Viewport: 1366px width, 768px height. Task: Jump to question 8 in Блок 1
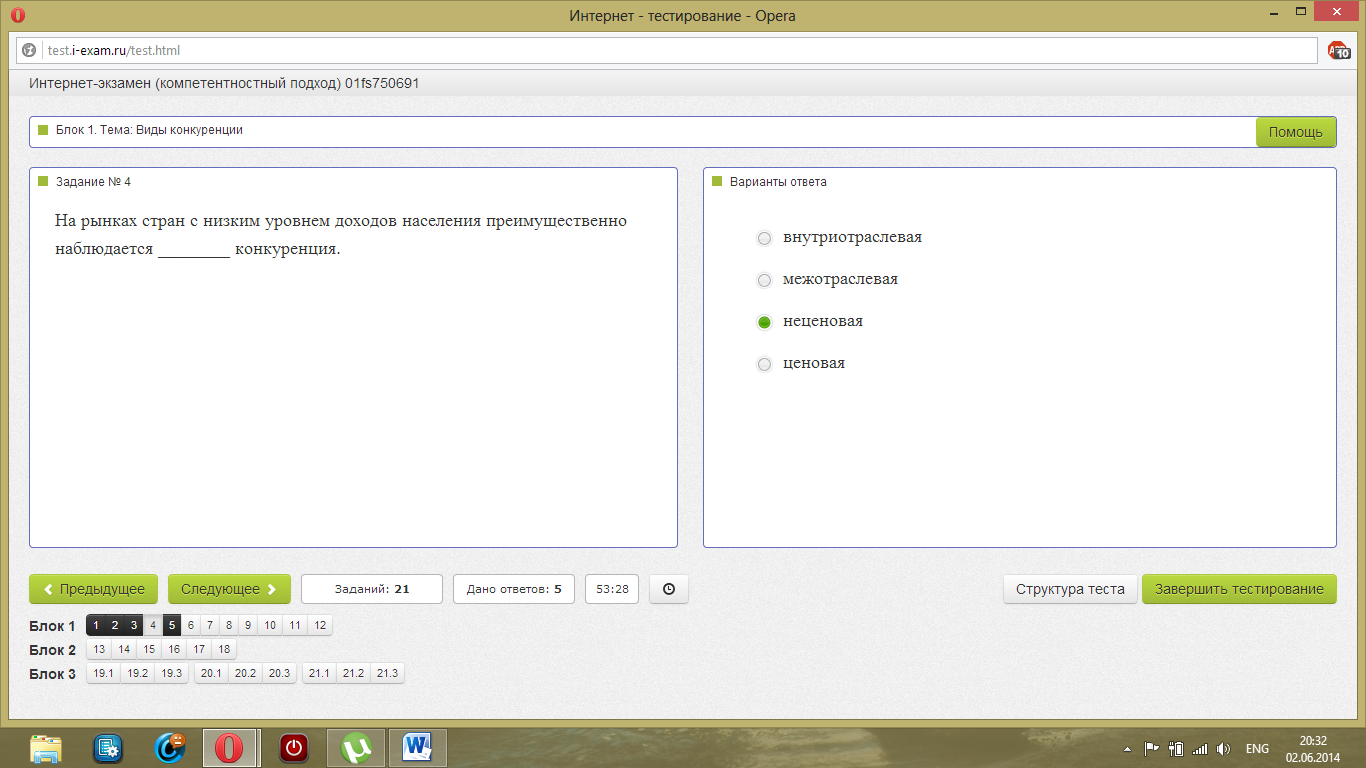229,626
